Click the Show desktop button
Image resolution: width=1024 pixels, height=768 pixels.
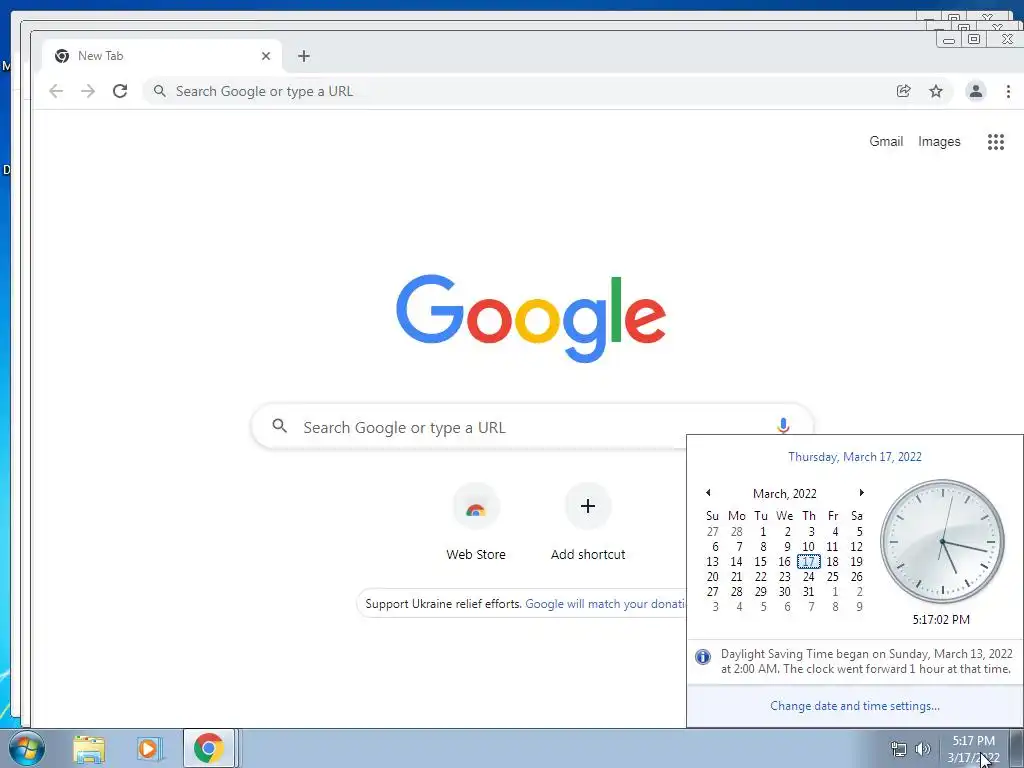(1017, 748)
